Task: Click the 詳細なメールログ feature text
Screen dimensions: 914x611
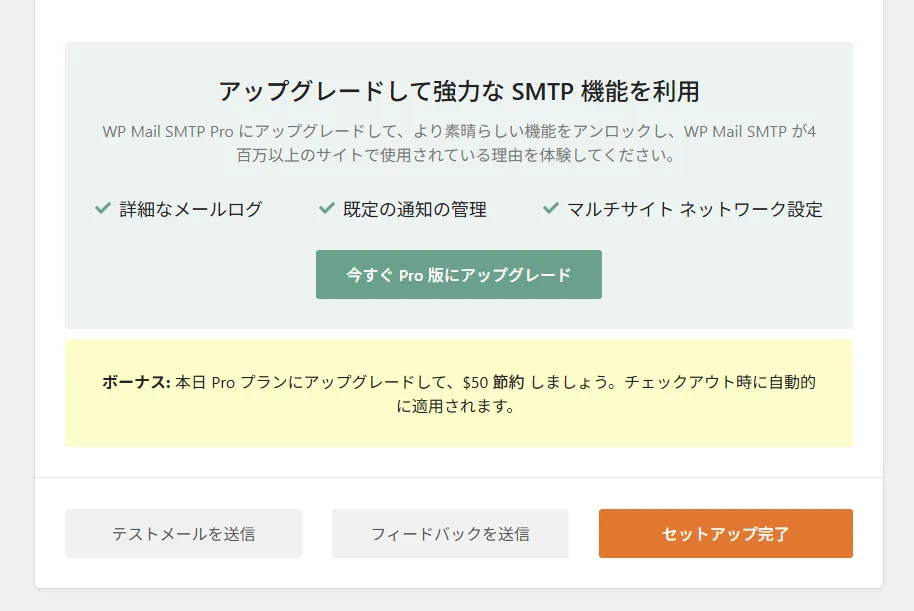Action: (x=191, y=209)
